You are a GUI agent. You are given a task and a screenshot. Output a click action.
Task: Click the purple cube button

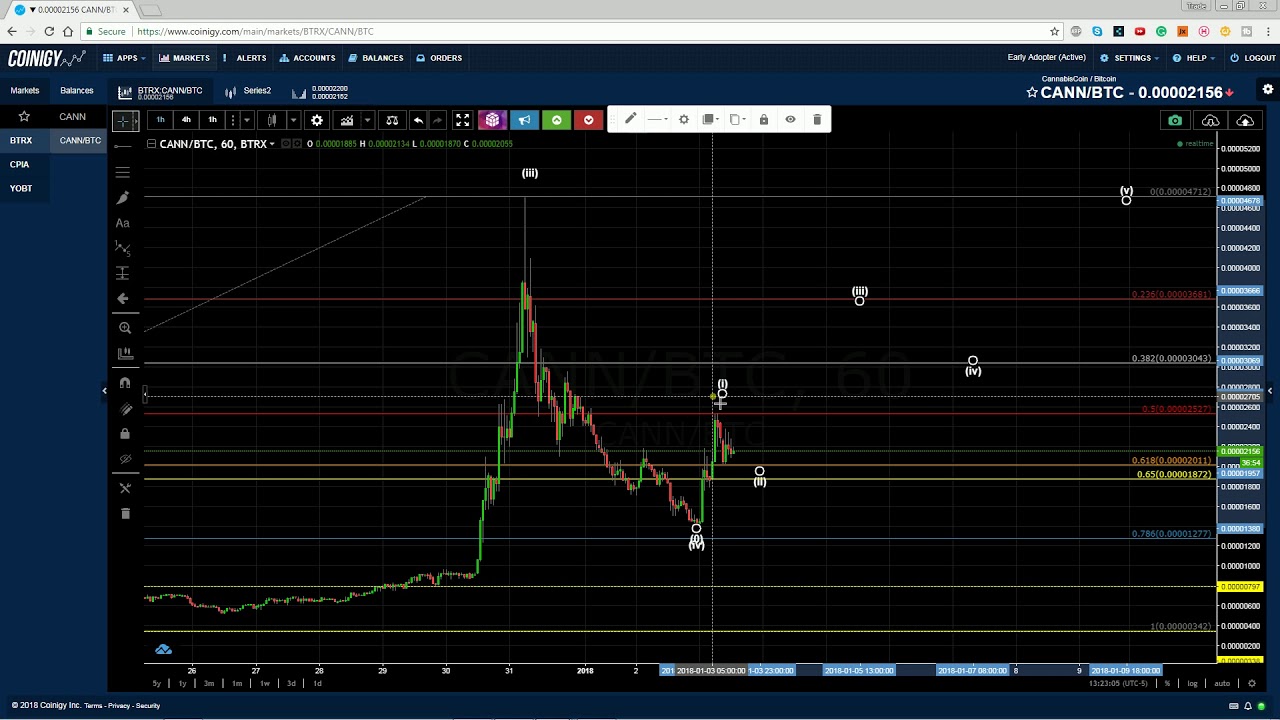click(492, 120)
